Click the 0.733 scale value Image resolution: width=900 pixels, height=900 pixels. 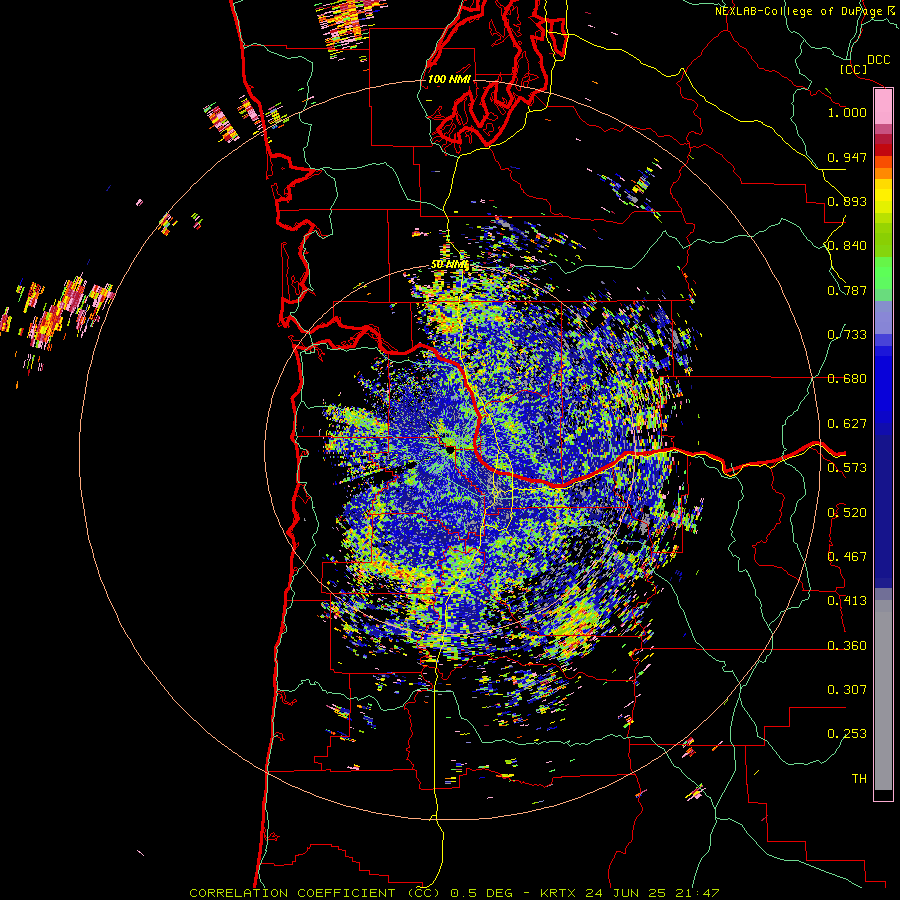[x=847, y=335]
